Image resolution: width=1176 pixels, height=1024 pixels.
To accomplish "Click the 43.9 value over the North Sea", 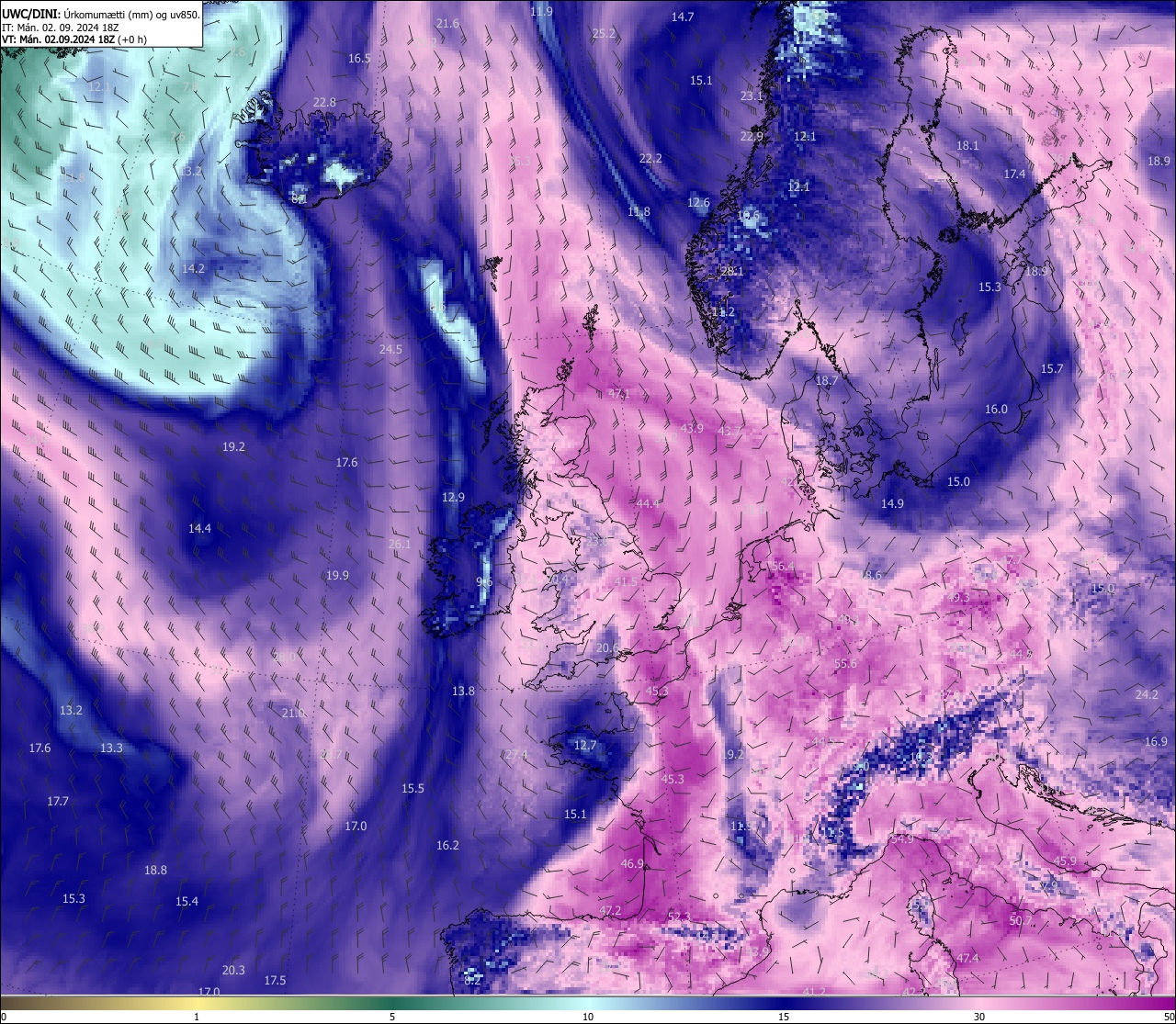I will tap(692, 428).
